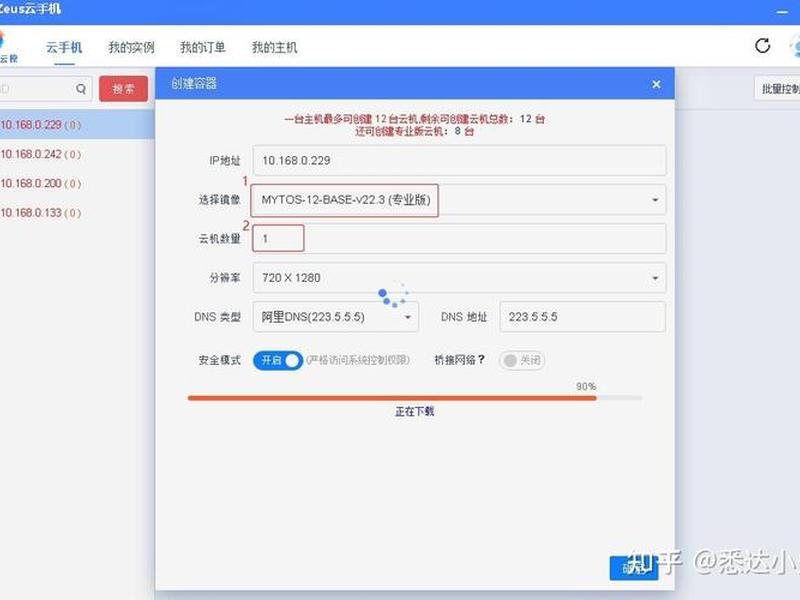Select host 10.168.0.229 in list

click(x=77, y=124)
